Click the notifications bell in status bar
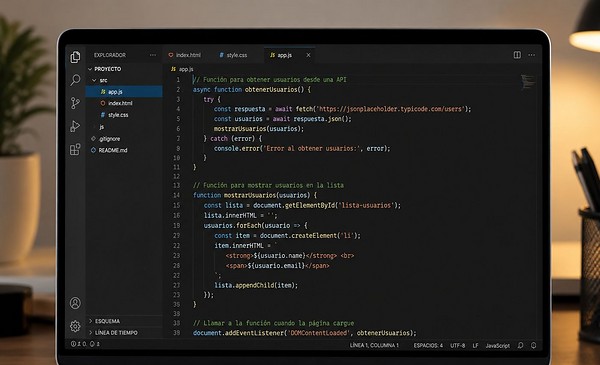600x365 pixels. coord(533,345)
